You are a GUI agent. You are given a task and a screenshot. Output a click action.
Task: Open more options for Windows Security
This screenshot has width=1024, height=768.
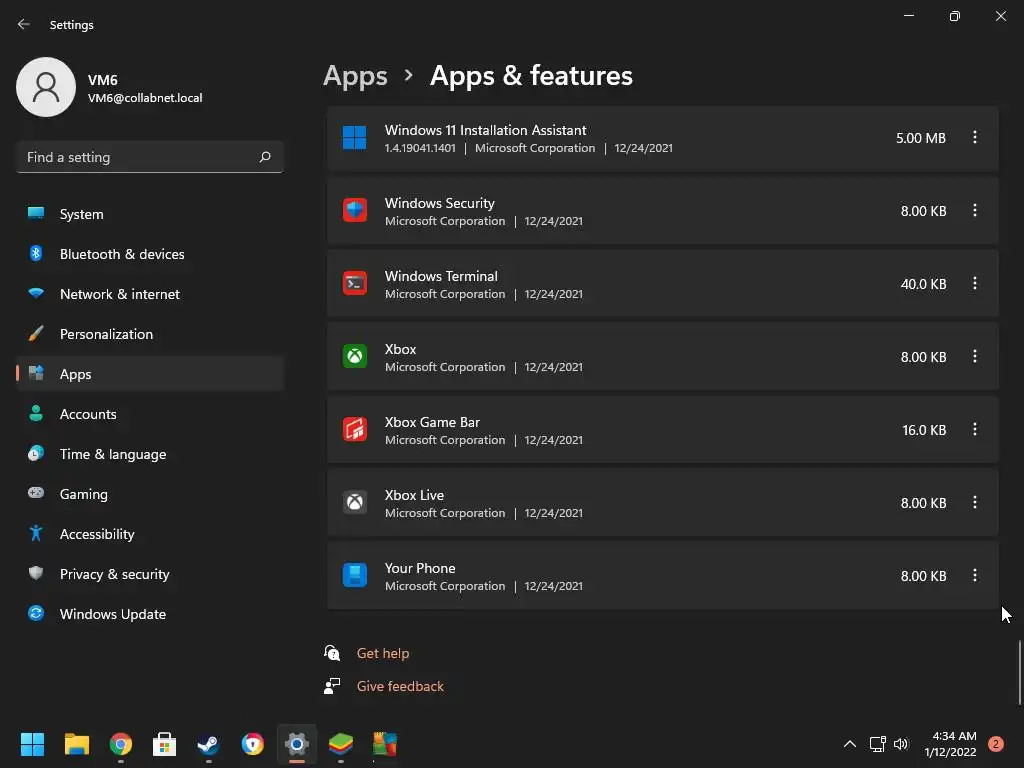coord(974,210)
